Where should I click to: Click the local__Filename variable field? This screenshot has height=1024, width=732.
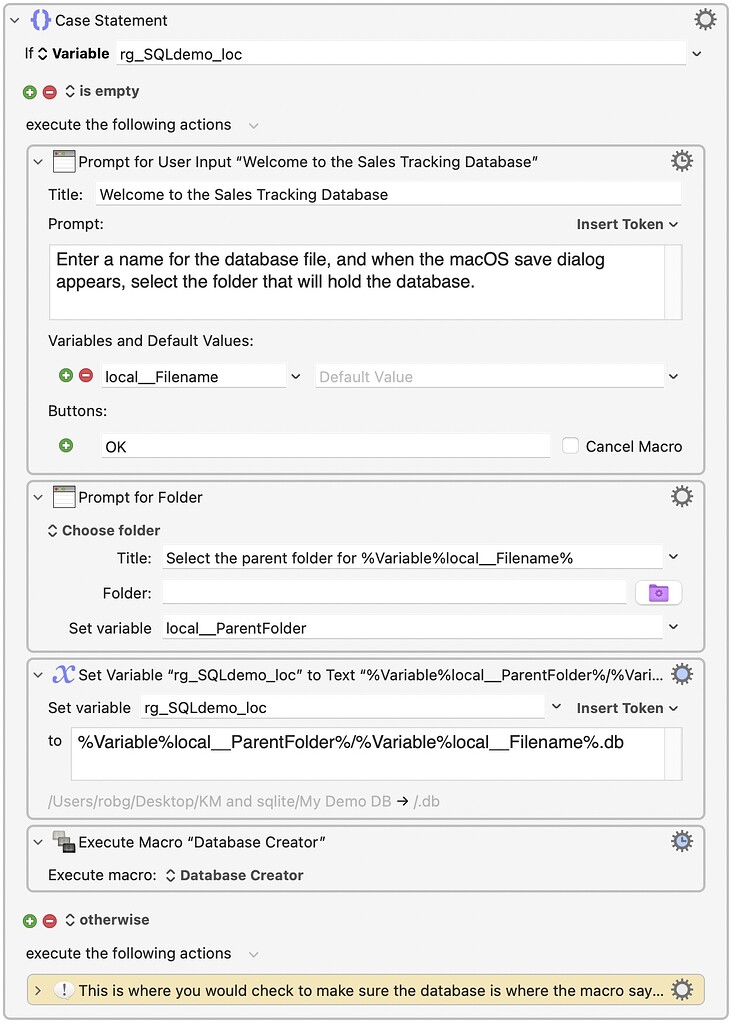pyautogui.click(x=194, y=377)
